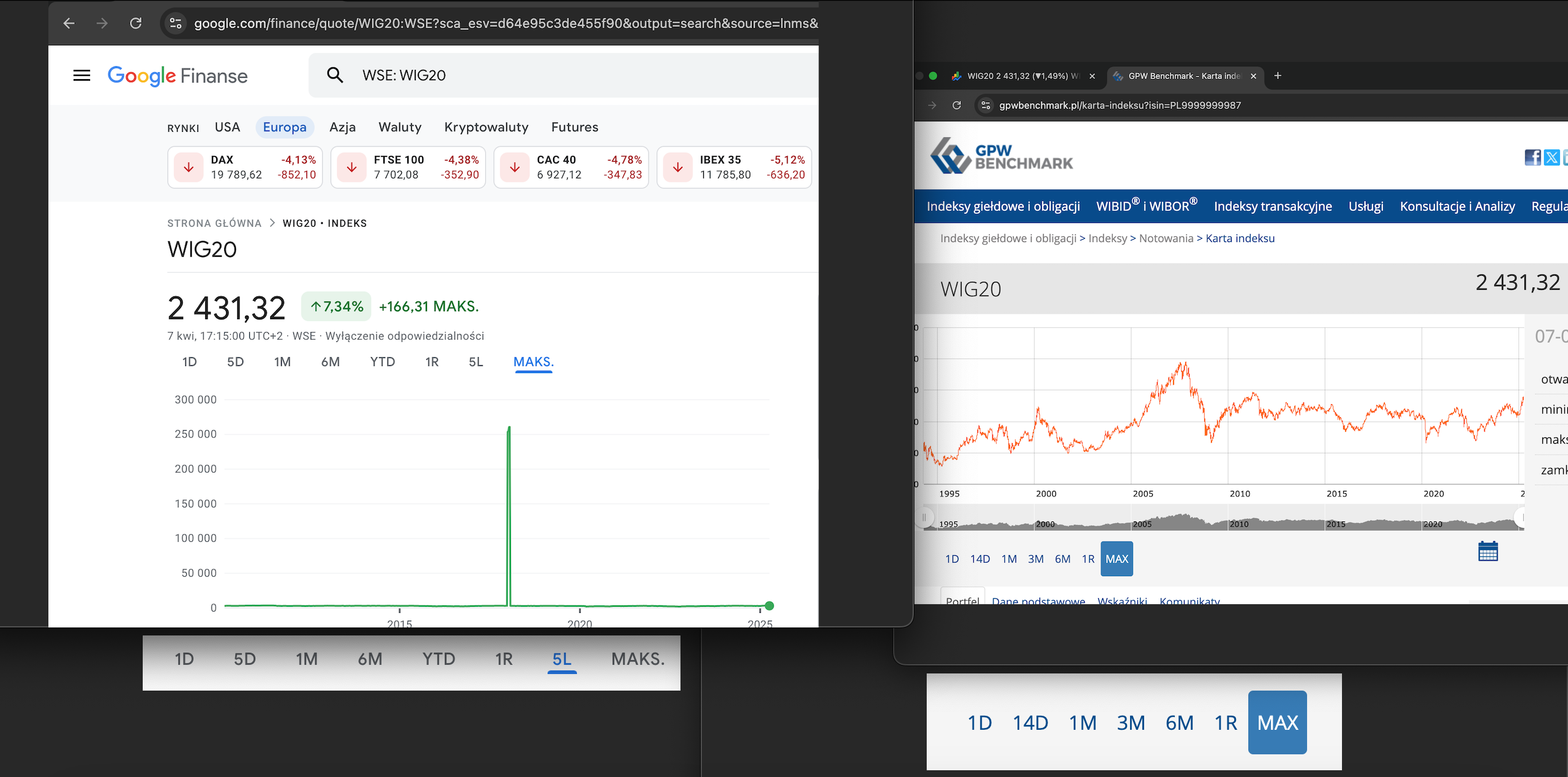The width and height of the screenshot is (1568, 777).
Task: Select the Europa markets chip
Action: pyautogui.click(x=284, y=127)
